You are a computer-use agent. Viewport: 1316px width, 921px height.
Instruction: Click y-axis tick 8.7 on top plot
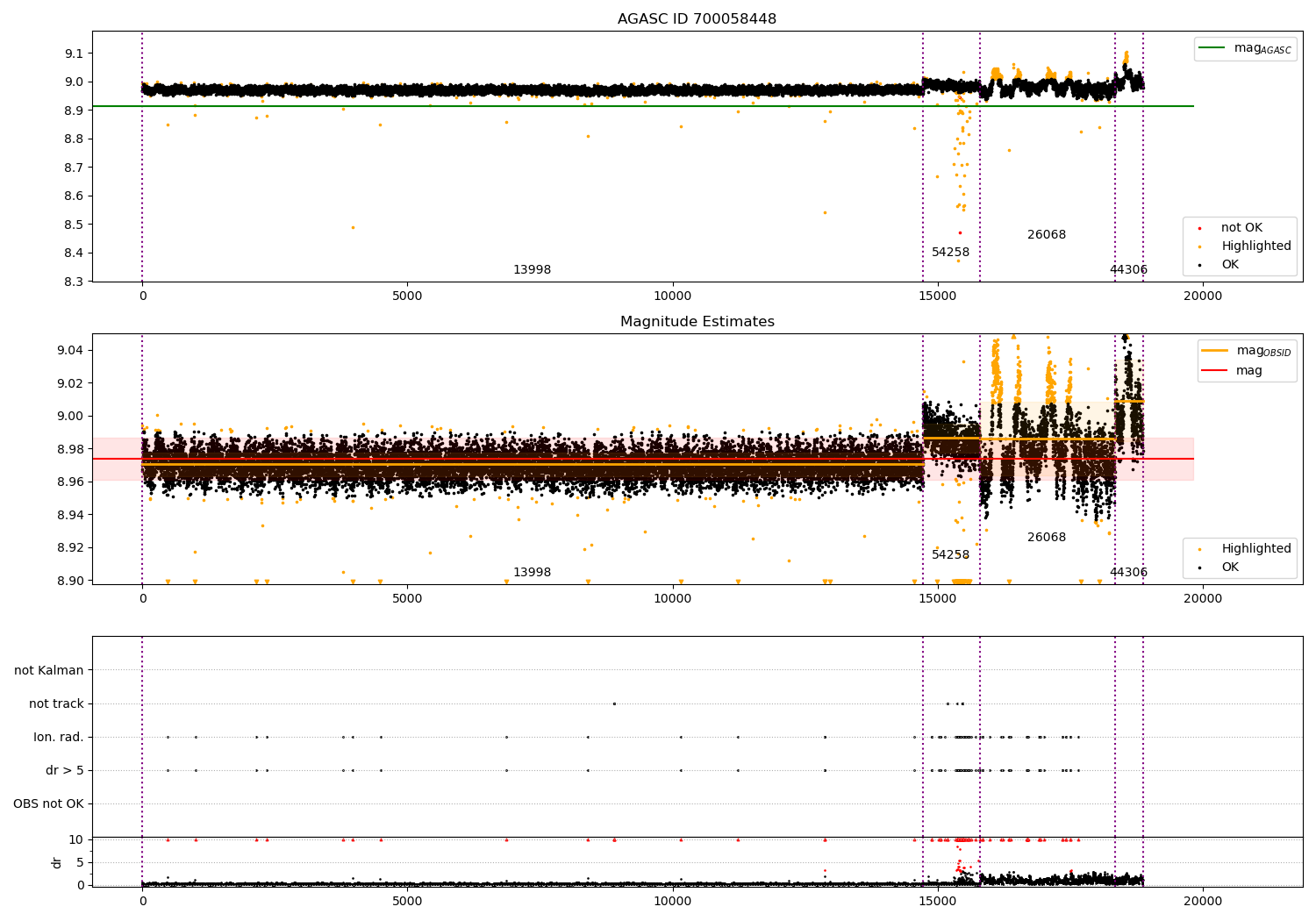74,168
